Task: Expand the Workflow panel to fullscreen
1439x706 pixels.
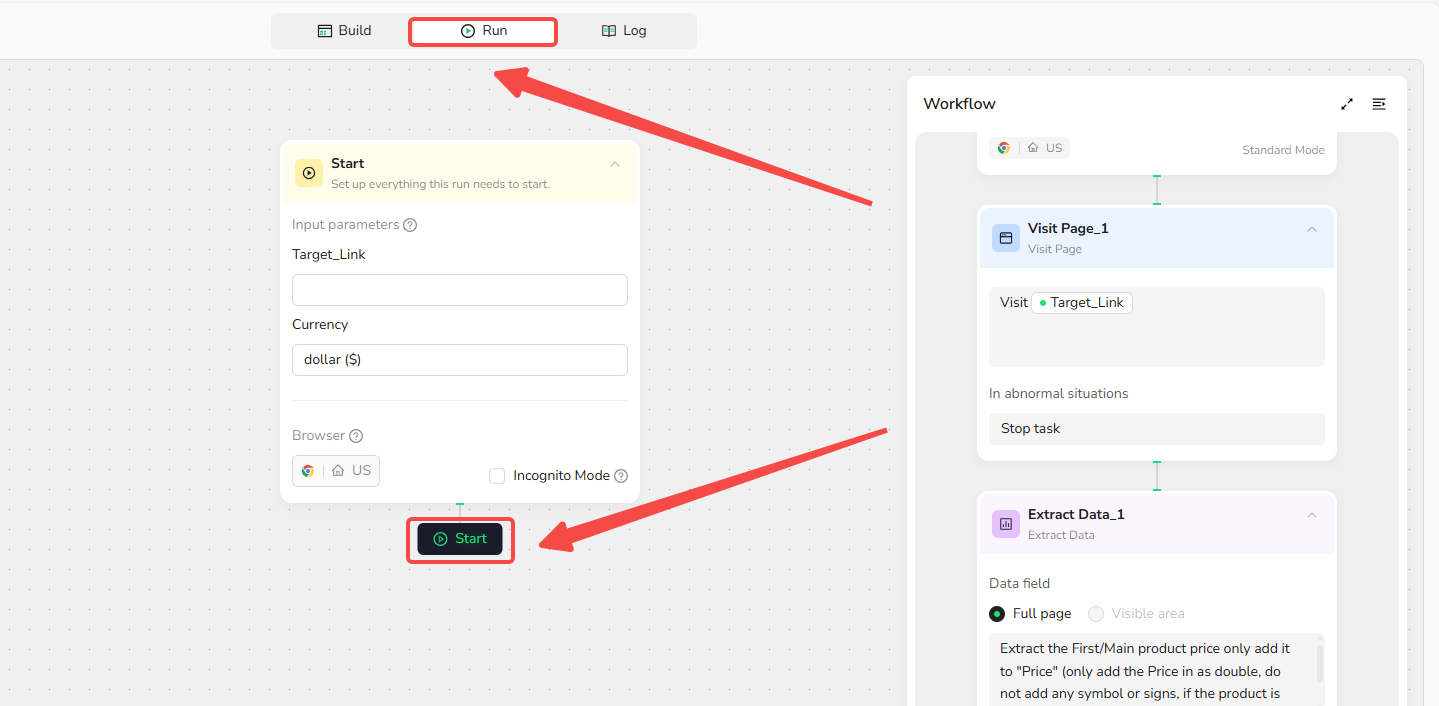Action: coord(1347,104)
